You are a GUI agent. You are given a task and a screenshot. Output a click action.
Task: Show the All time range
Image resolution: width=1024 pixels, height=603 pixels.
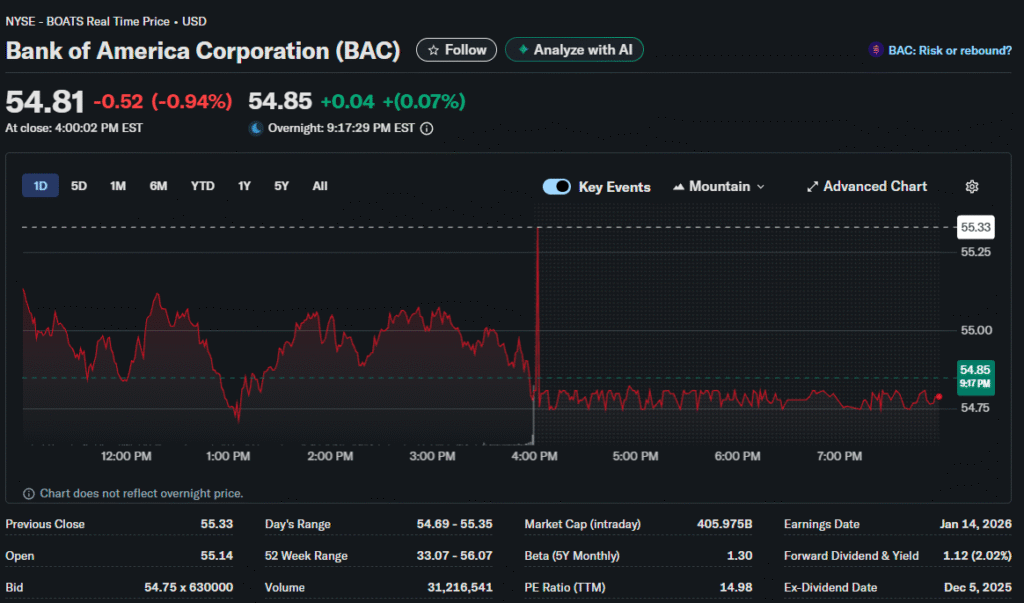319,186
